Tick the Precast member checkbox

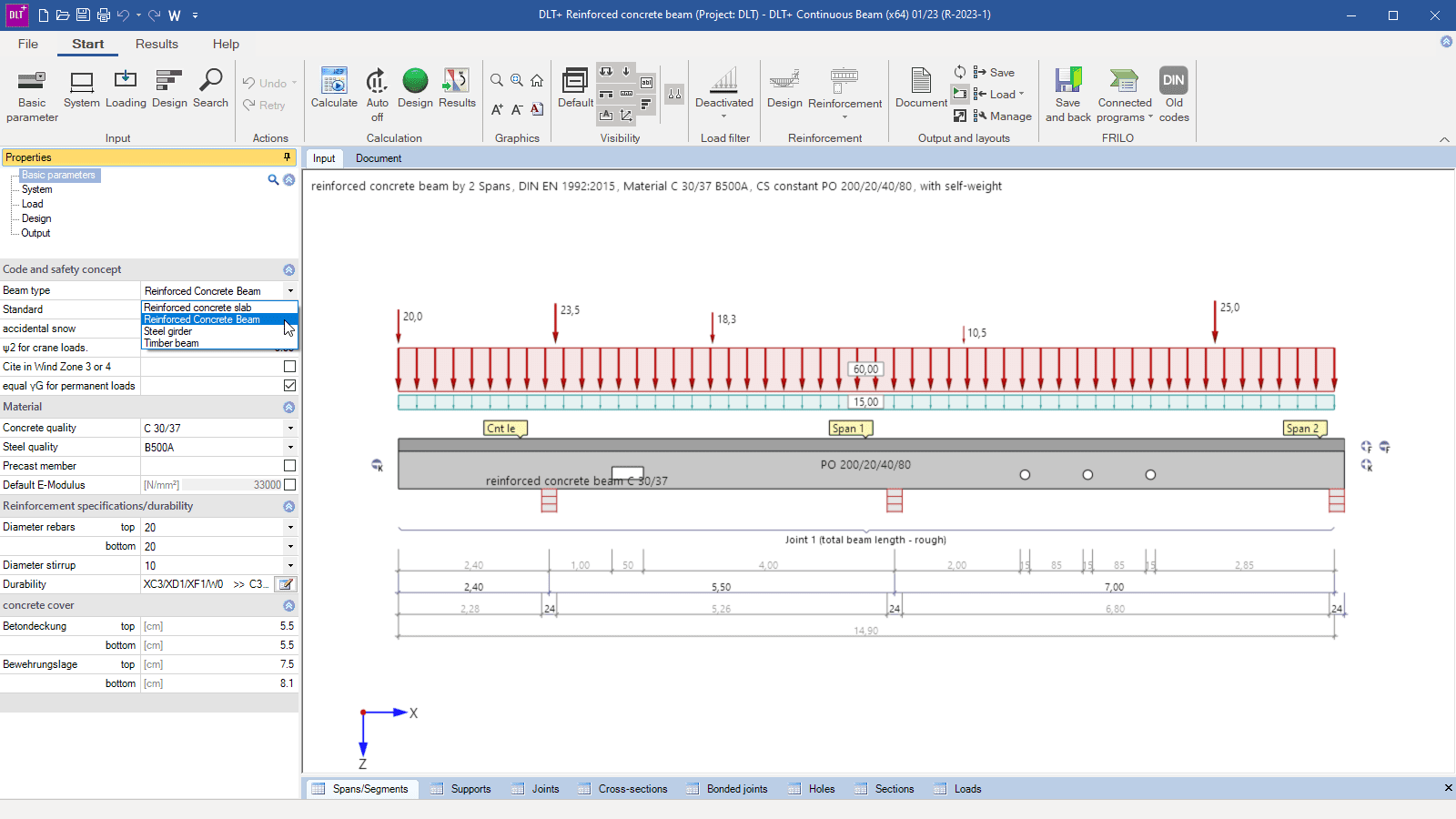click(x=289, y=466)
